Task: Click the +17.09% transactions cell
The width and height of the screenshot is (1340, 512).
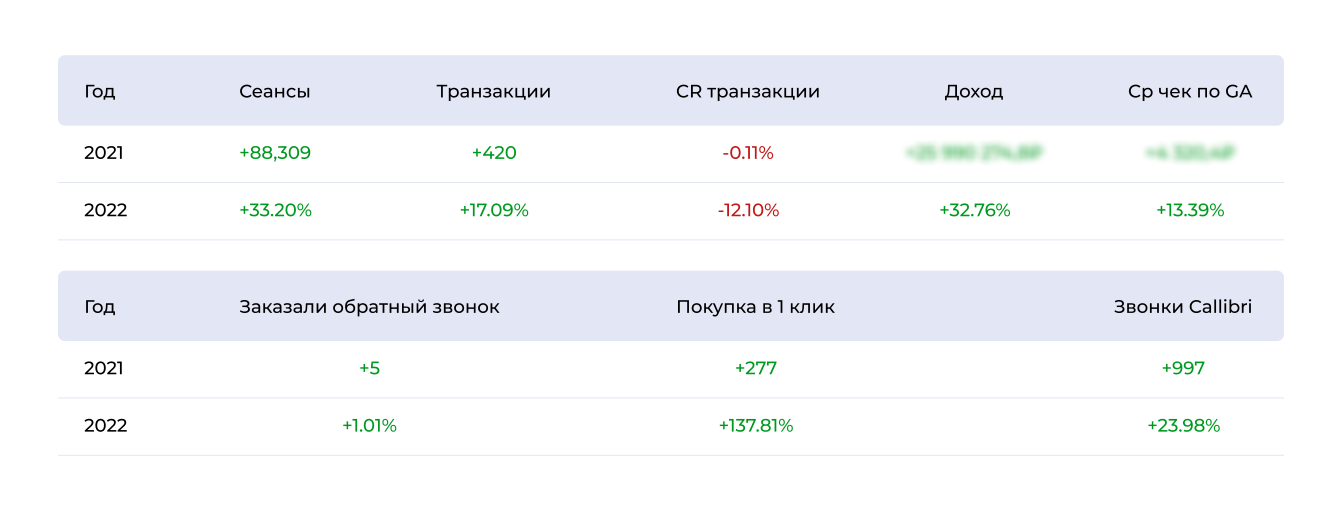Action: tap(494, 211)
